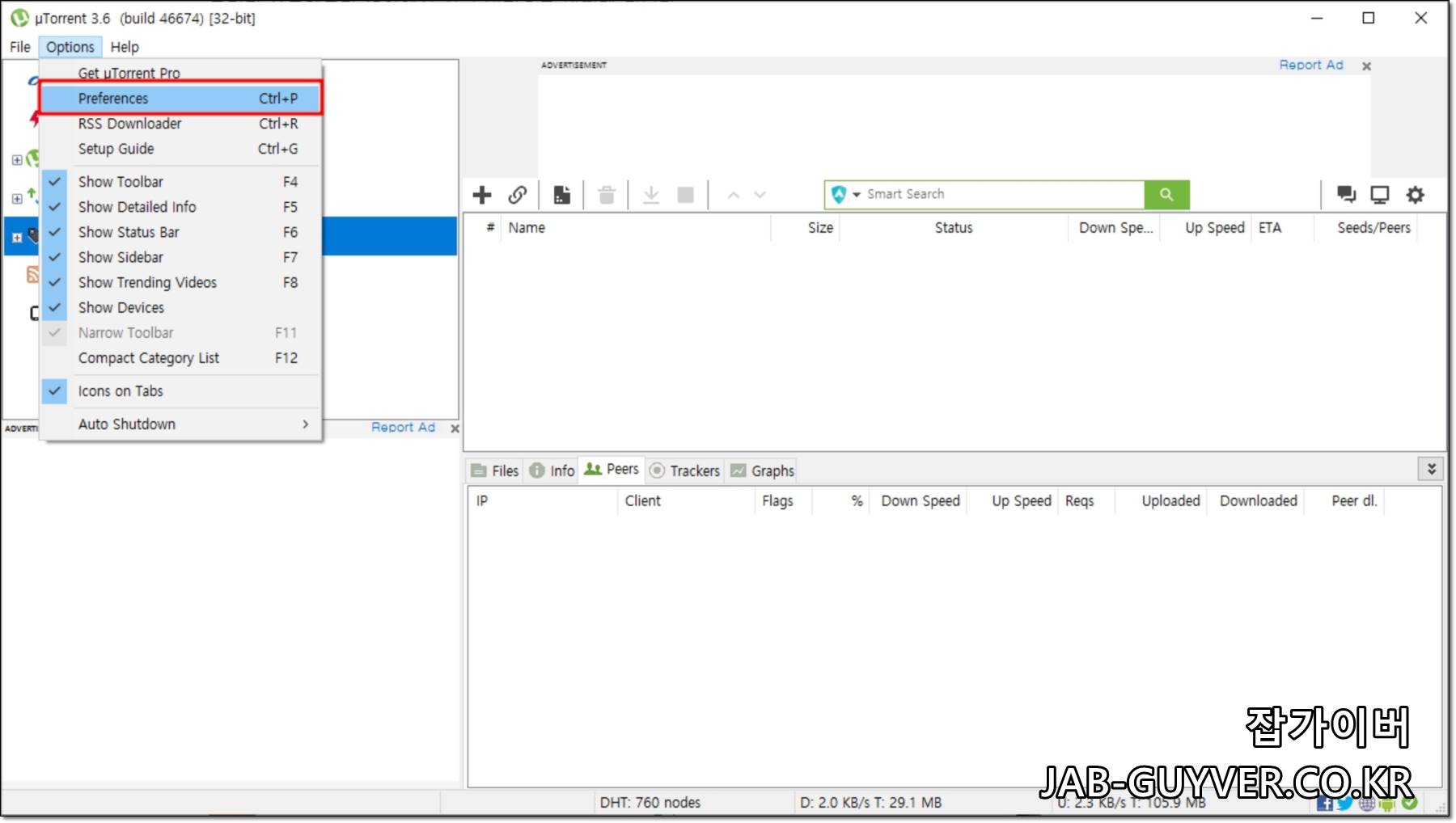Toggle the Show Status Bar option

coord(181,232)
